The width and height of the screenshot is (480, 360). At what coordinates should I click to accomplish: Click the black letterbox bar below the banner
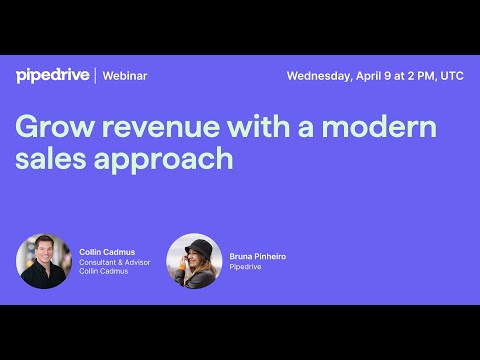coord(240,332)
